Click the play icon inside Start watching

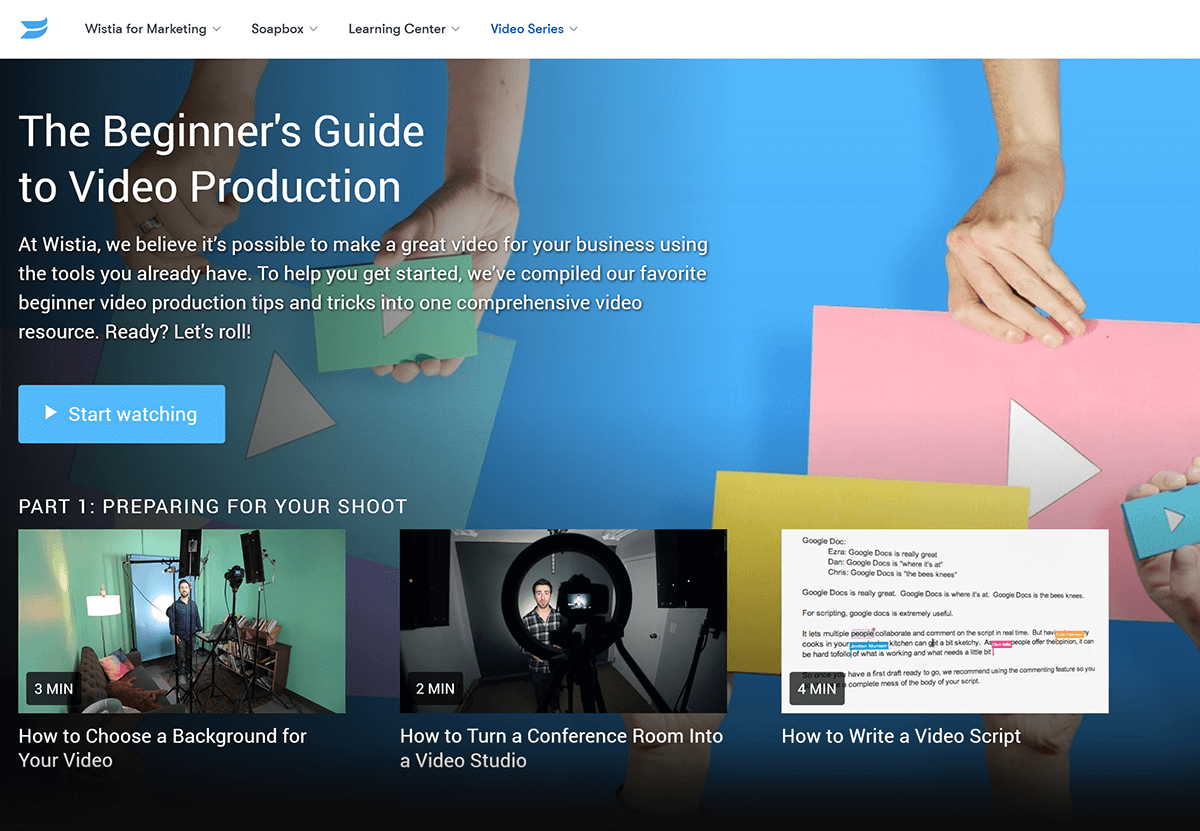50,413
